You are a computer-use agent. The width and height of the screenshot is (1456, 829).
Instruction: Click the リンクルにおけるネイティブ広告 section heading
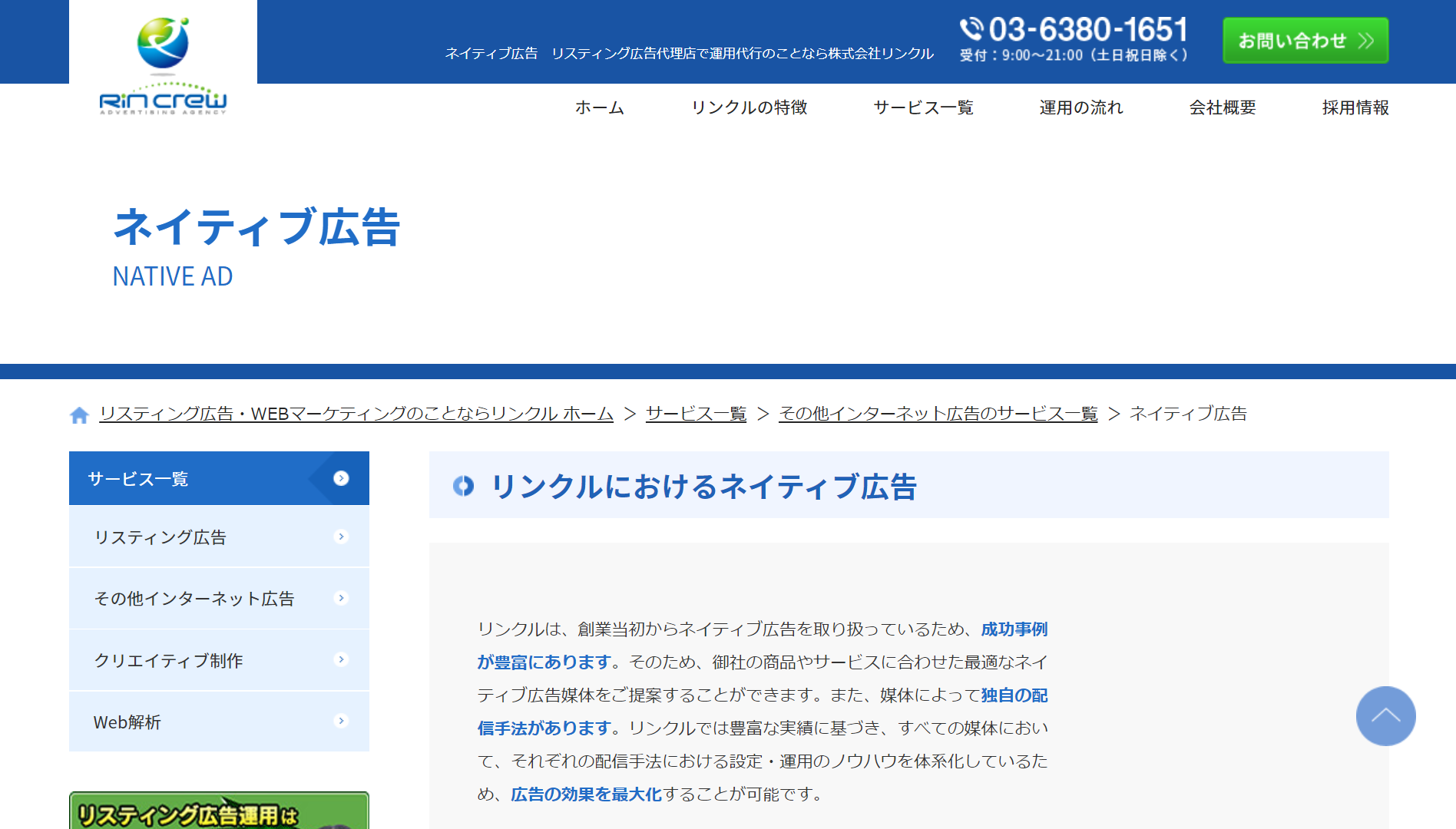tap(703, 486)
